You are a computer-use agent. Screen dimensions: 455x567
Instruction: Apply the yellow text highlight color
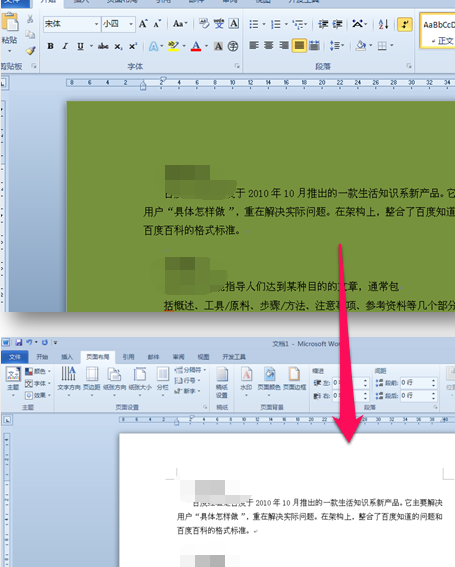tap(174, 46)
